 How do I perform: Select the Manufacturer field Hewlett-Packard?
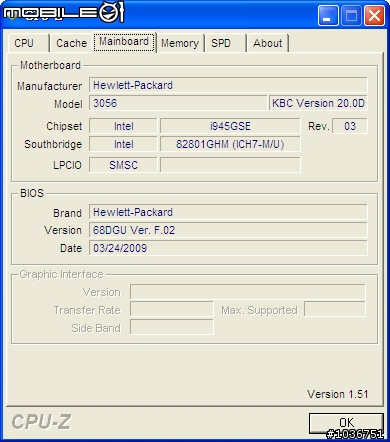pos(228,85)
